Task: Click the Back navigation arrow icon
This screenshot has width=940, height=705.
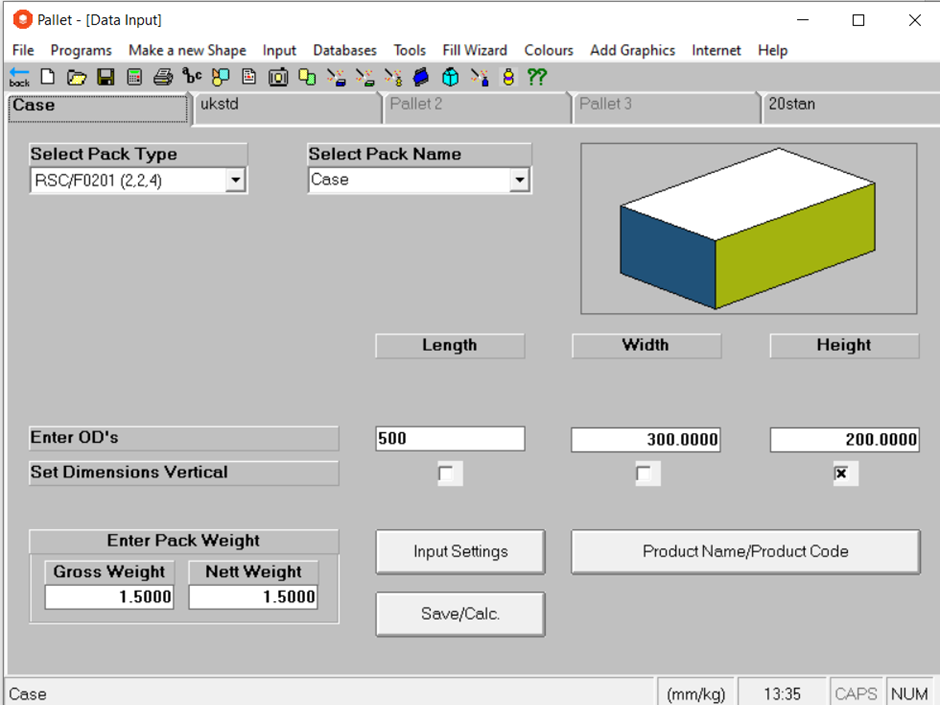Action: (x=18, y=77)
